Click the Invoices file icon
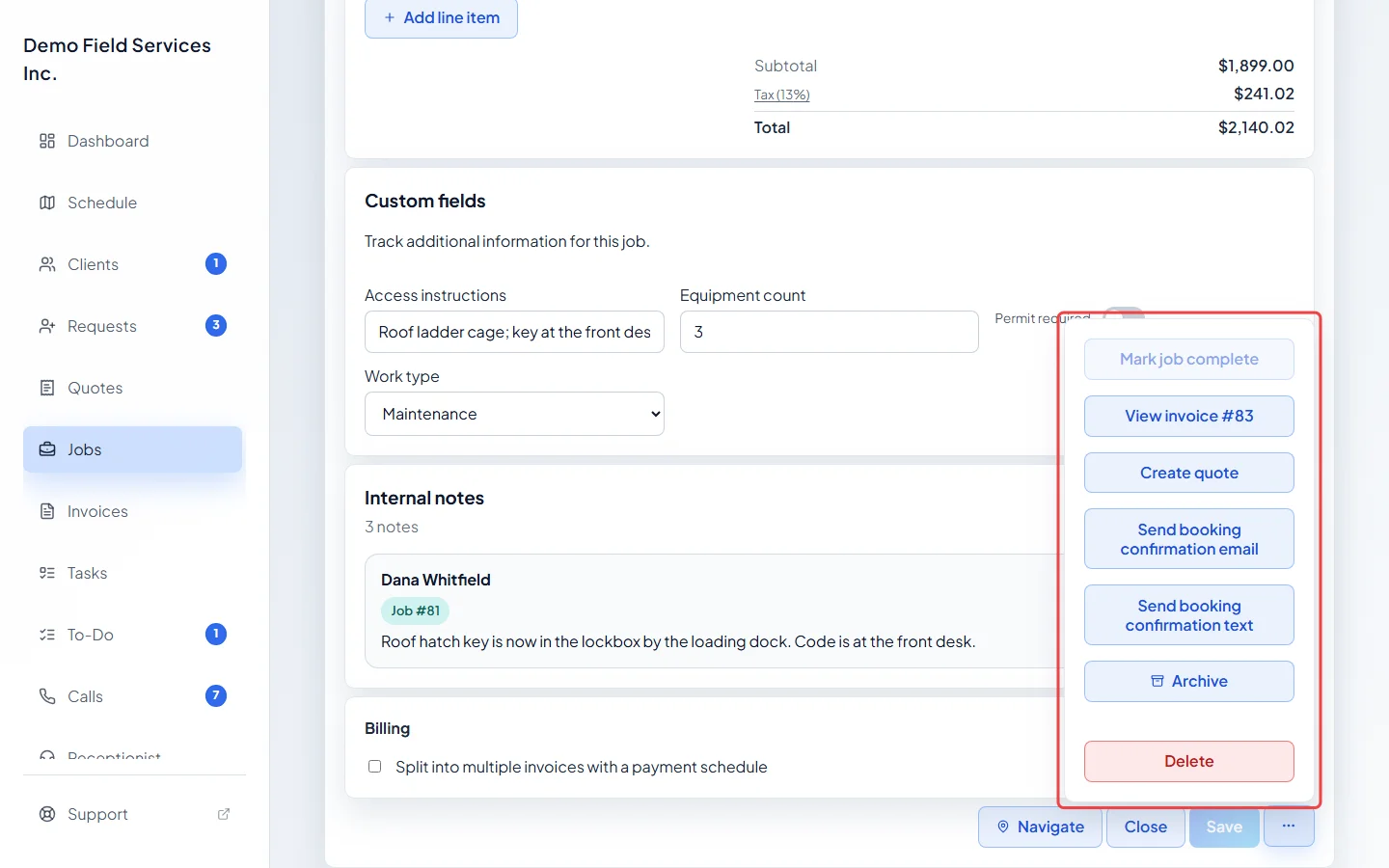 (x=47, y=511)
